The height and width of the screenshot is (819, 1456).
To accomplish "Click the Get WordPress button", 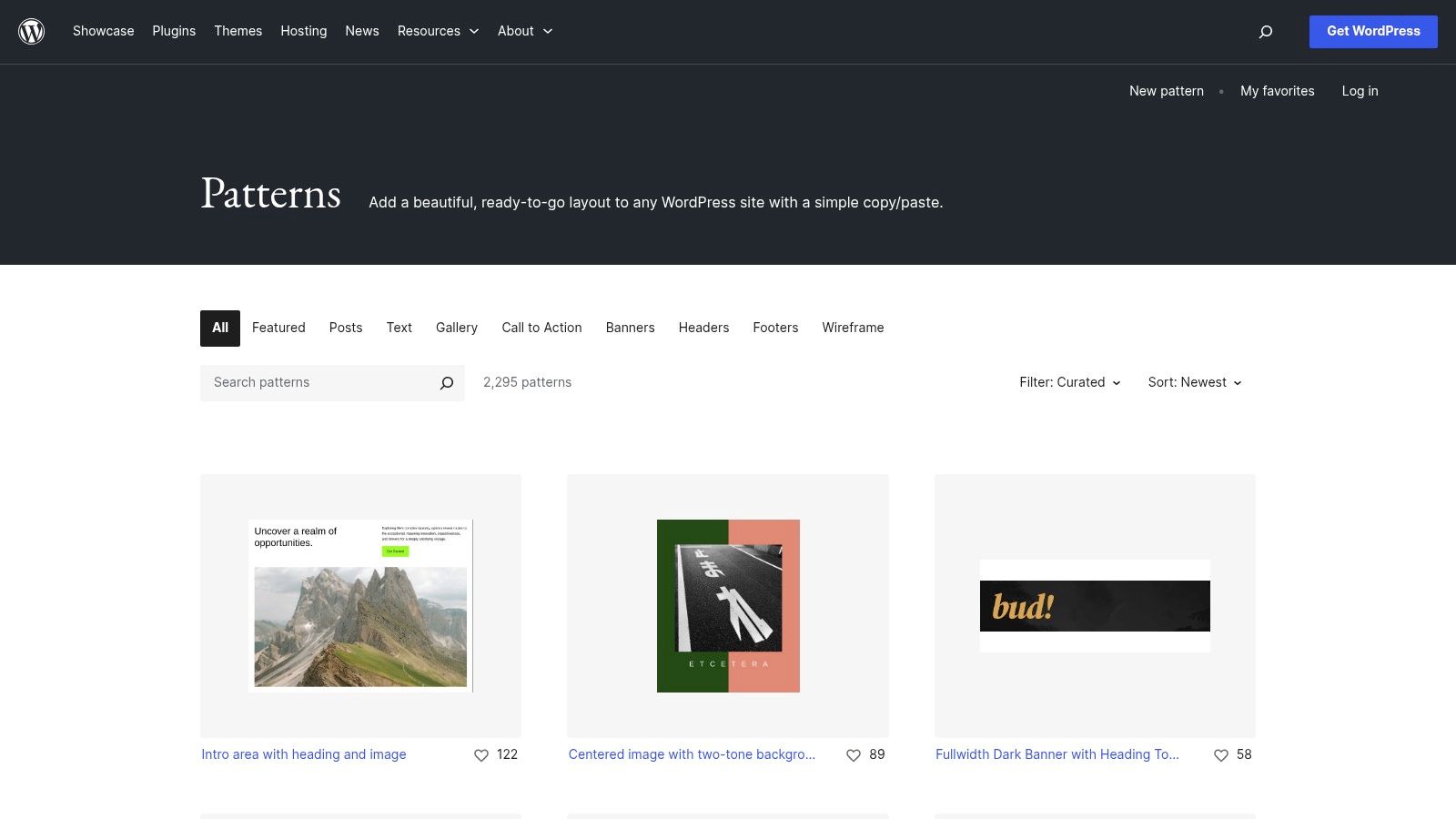I will [1373, 32].
